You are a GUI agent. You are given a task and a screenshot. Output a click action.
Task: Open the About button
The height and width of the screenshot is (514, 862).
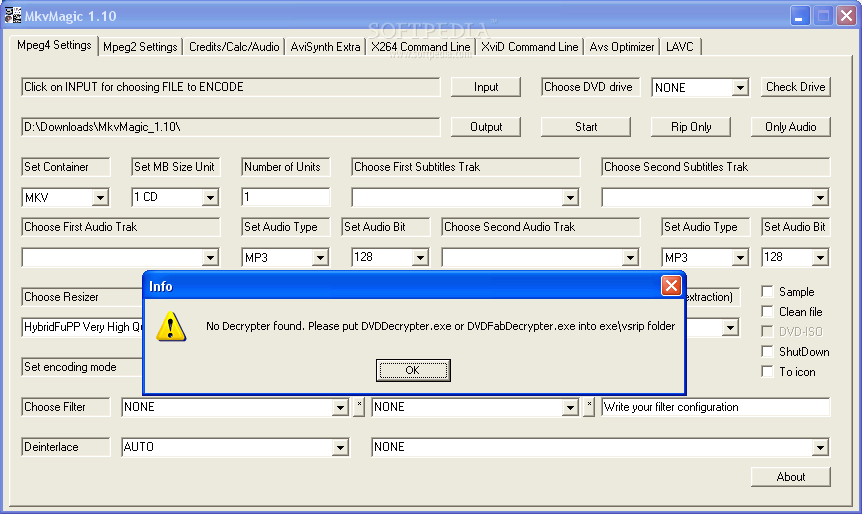(x=791, y=477)
